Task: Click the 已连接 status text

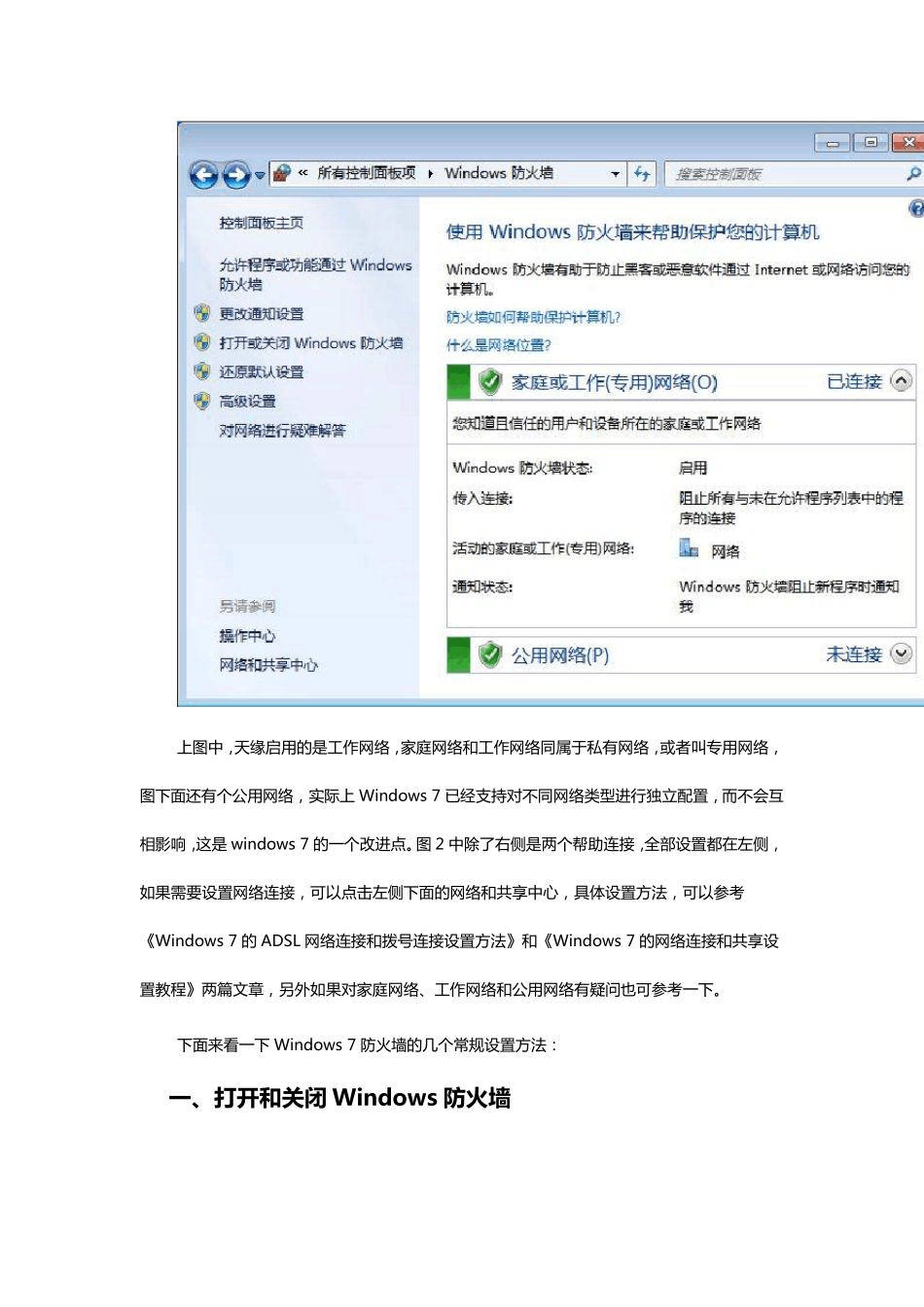Action: [x=854, y=381]
